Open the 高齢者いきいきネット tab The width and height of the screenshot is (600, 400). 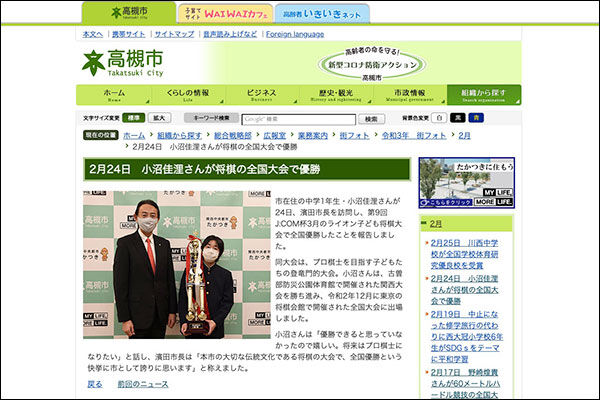(x=322, y=14)
